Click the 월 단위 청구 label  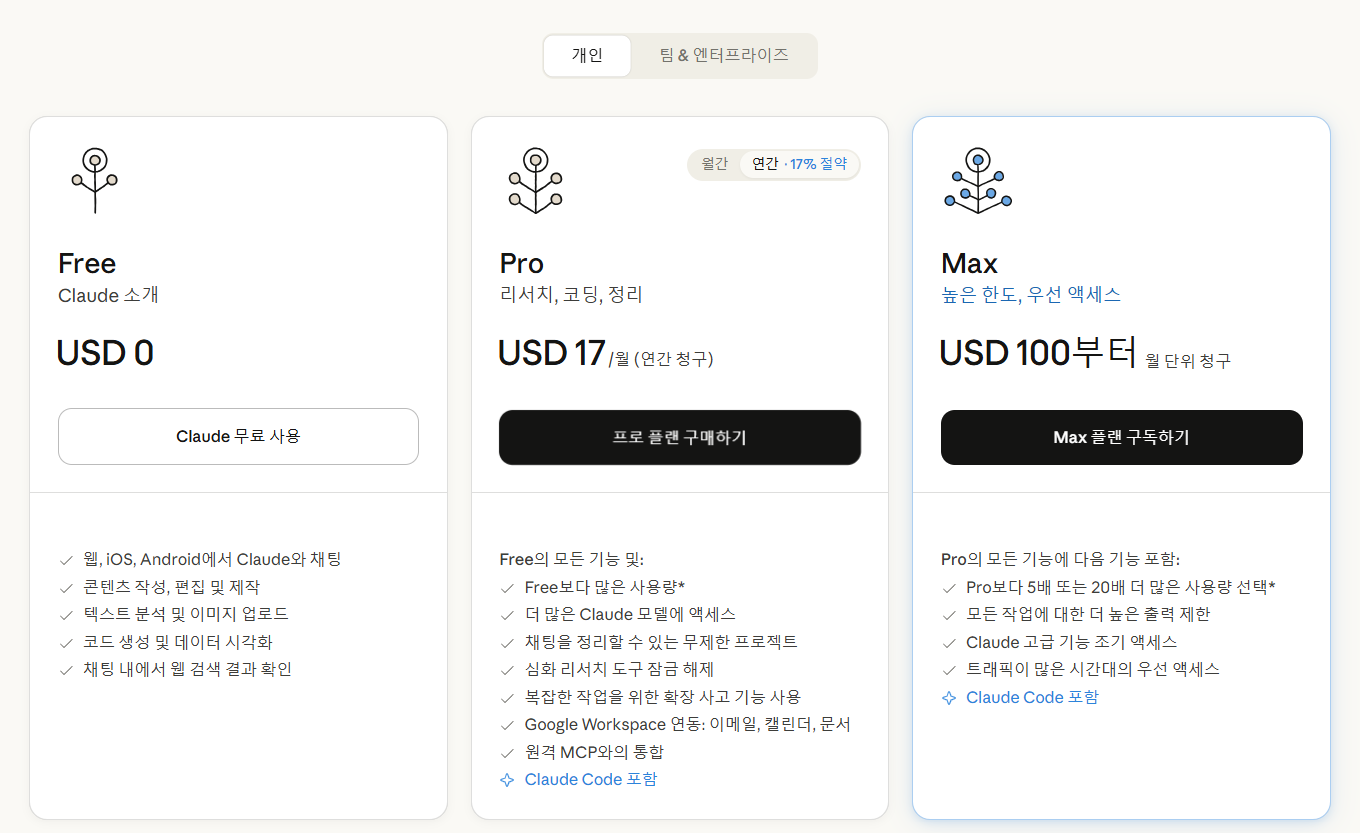[1188, 361]
